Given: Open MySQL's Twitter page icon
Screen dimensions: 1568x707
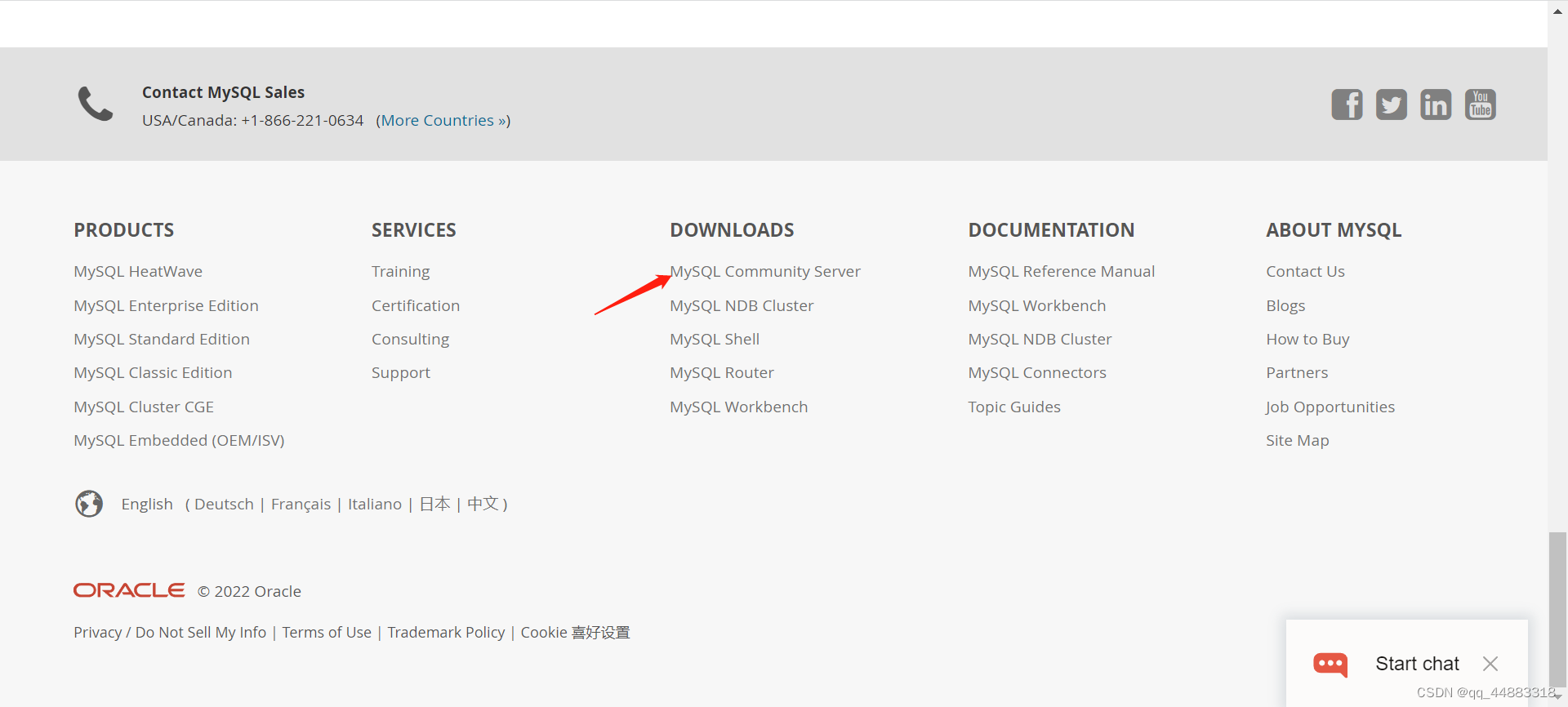Looking at the screenshot, I should point(1392,104).
